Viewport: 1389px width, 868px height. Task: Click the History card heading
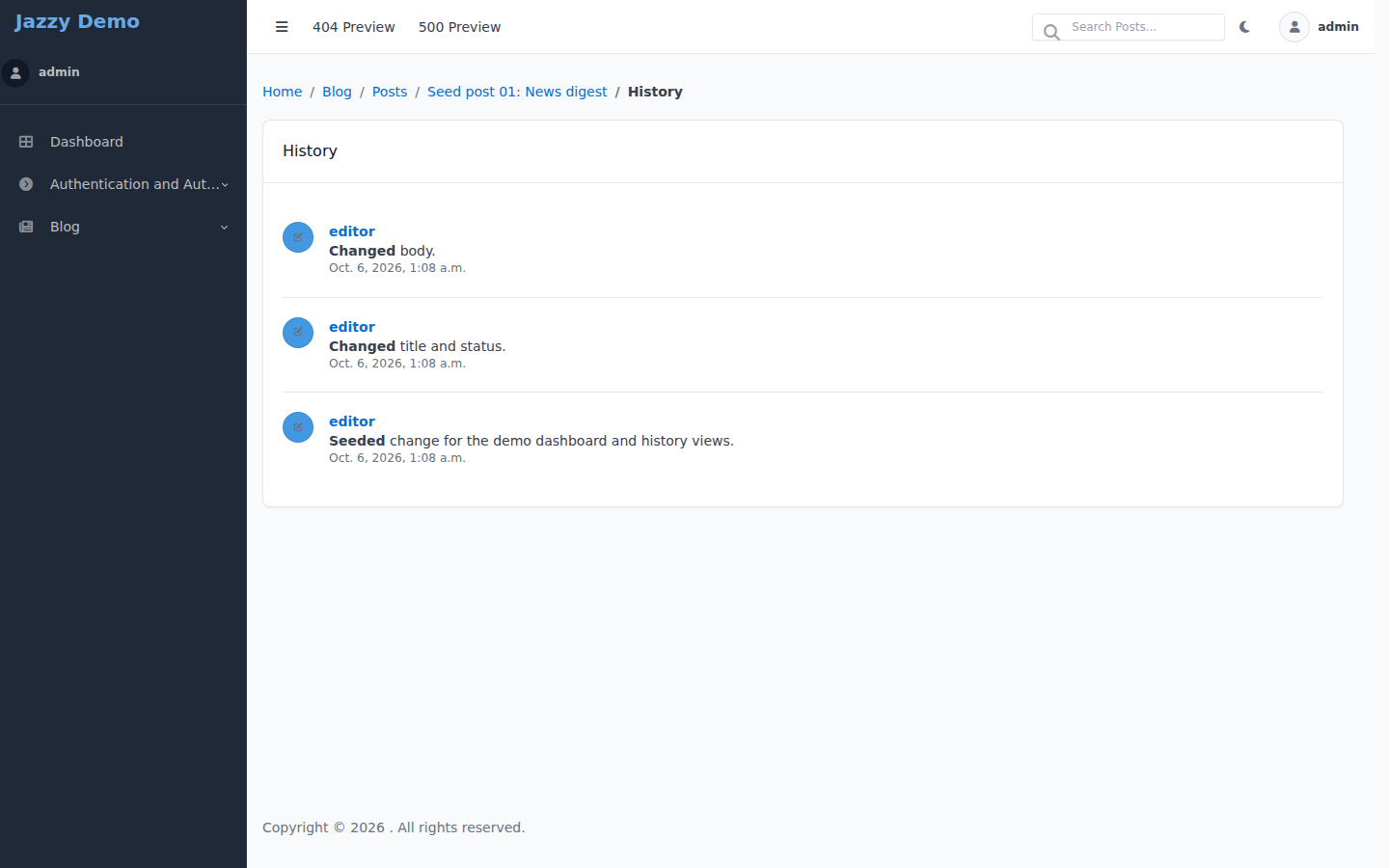click(x=310, y=150)
